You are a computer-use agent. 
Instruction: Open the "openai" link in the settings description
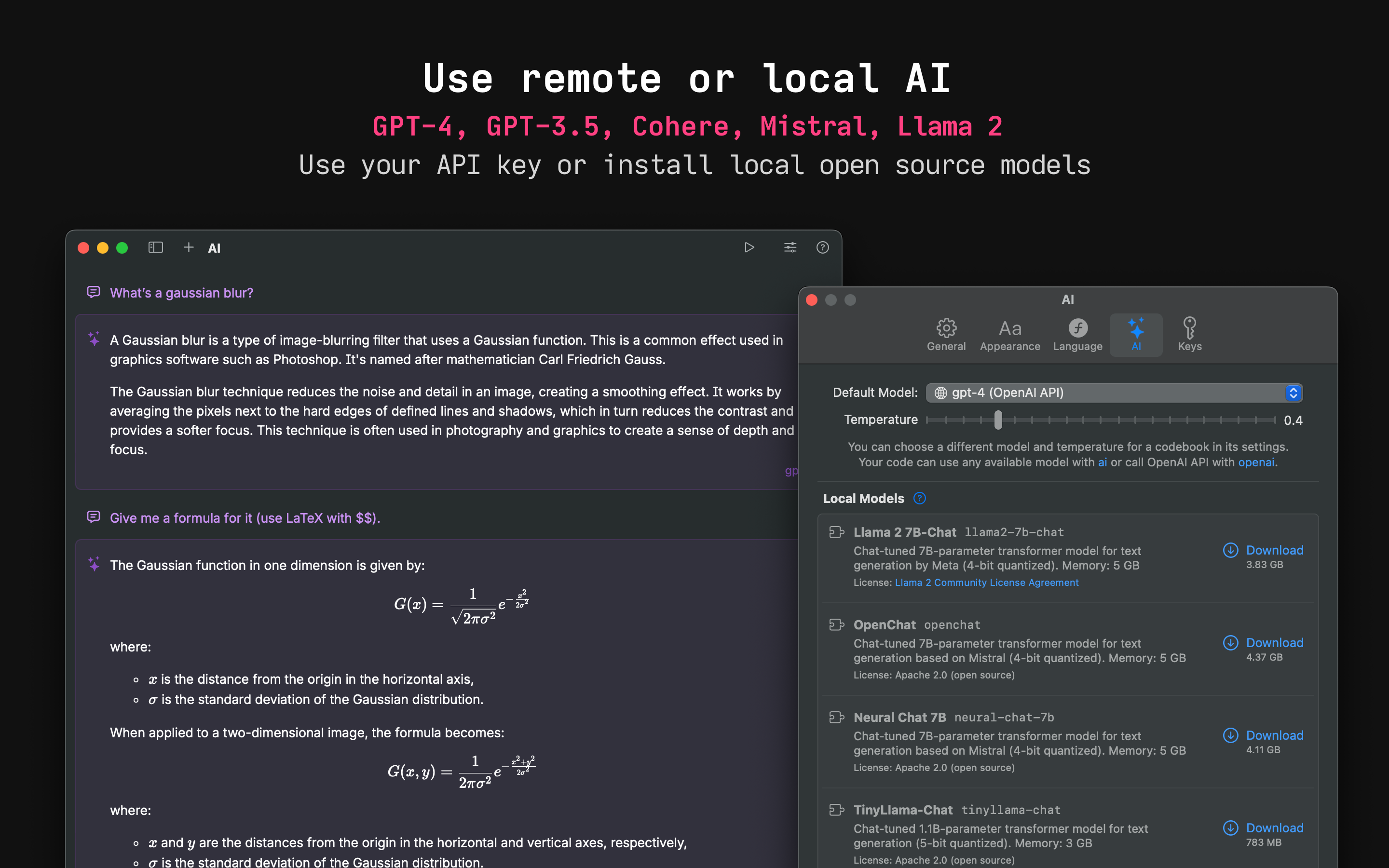[1256, 462]
